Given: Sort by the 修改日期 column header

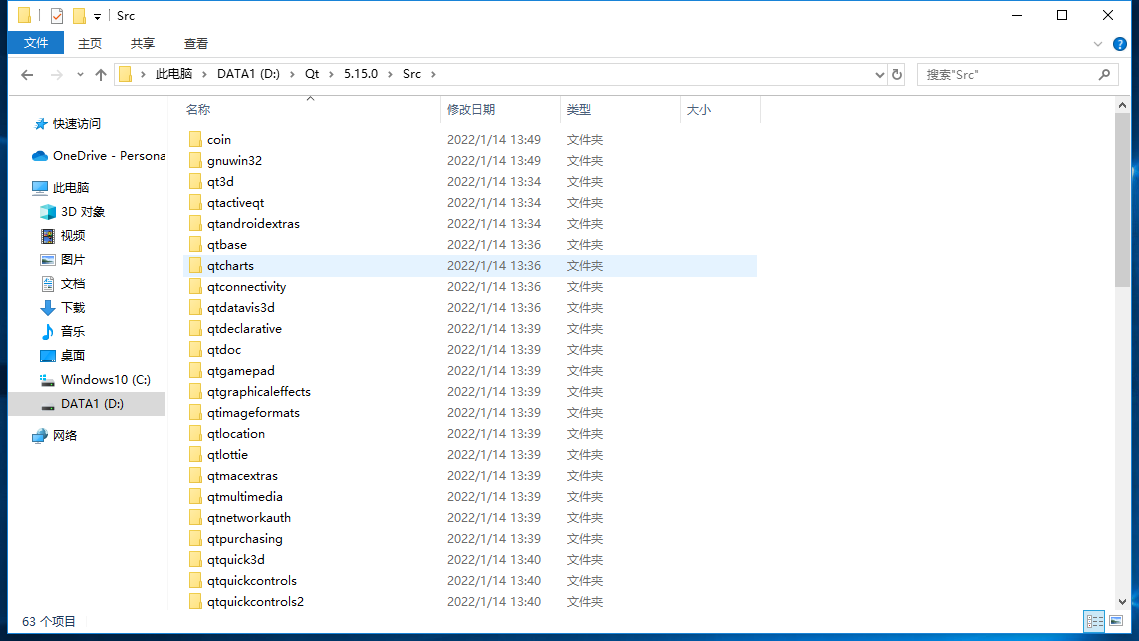Looking at the screenshot, I should 500,110.
